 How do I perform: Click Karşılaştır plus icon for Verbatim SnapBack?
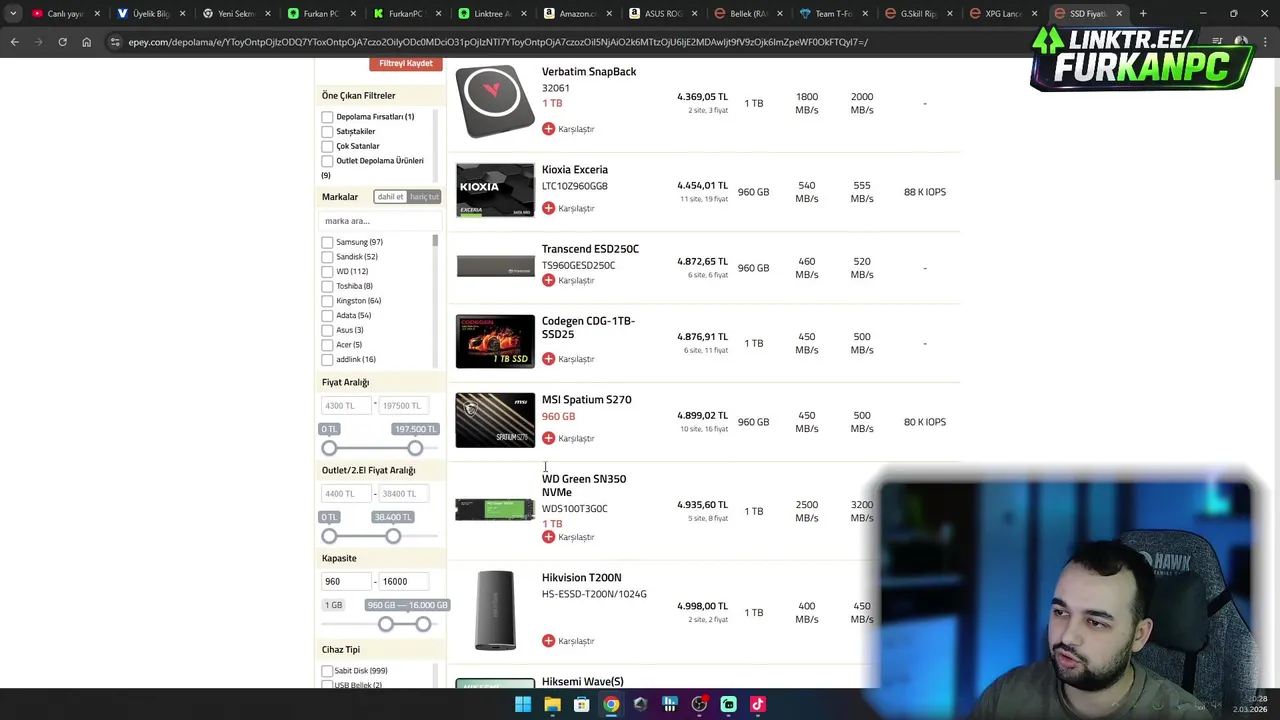tap(548, 129)
